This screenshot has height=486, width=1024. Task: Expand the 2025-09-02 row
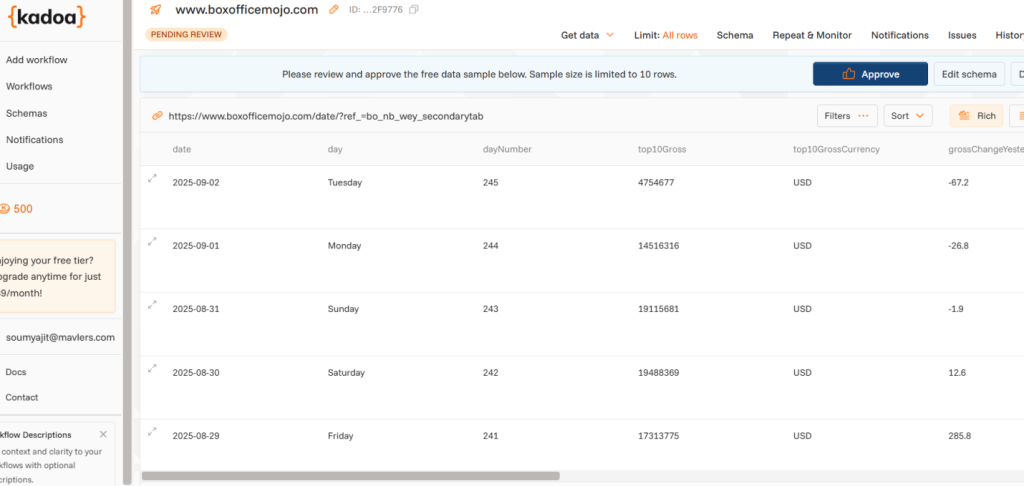(x=152, y=178)
